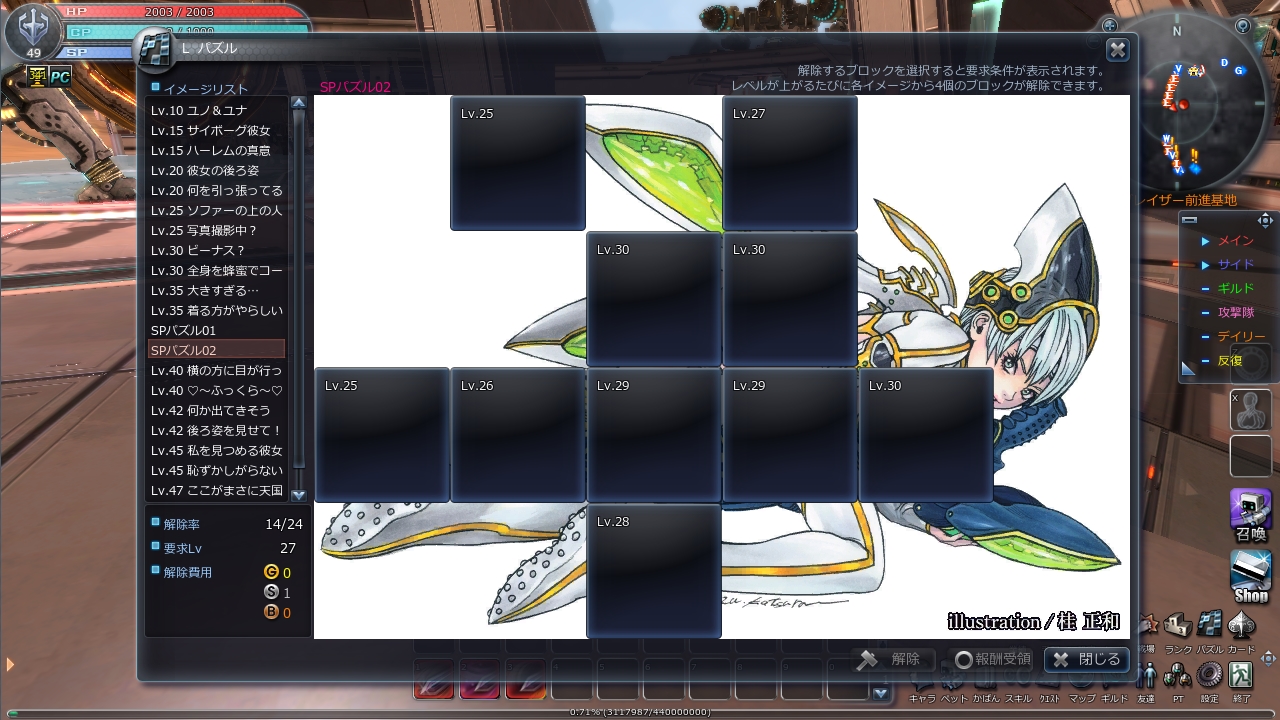This screenshot has height=720, width=1280.
Task: Select the Lv.28 puzzle block
Action: point(654,571)
